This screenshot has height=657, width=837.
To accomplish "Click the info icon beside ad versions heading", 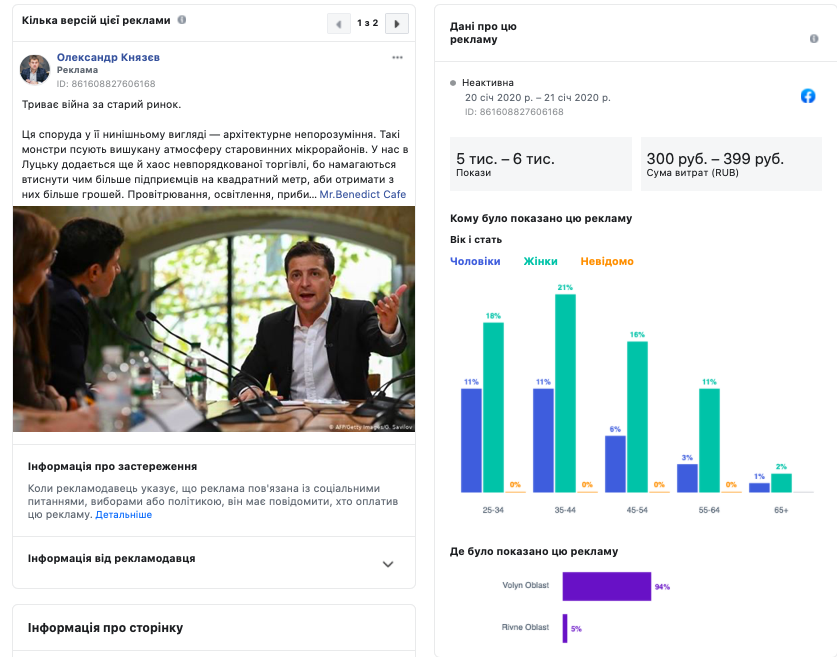I will point(181,20).
